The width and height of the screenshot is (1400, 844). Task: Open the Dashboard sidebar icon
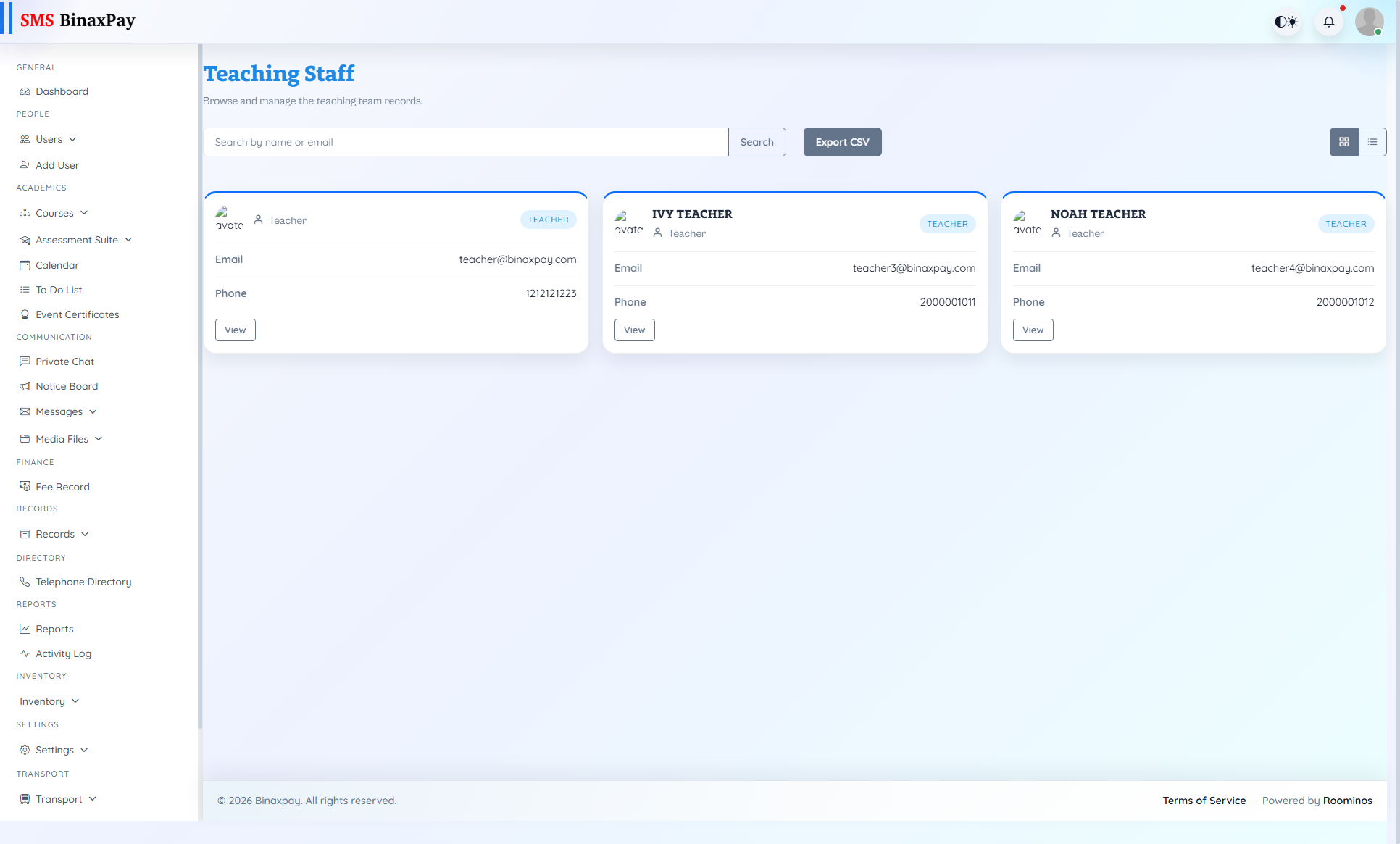(x=61, y=91)
